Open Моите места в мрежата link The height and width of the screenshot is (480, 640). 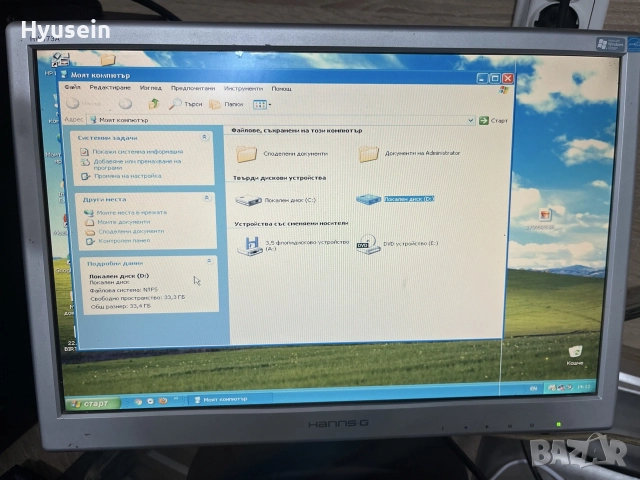pos(131,213)
